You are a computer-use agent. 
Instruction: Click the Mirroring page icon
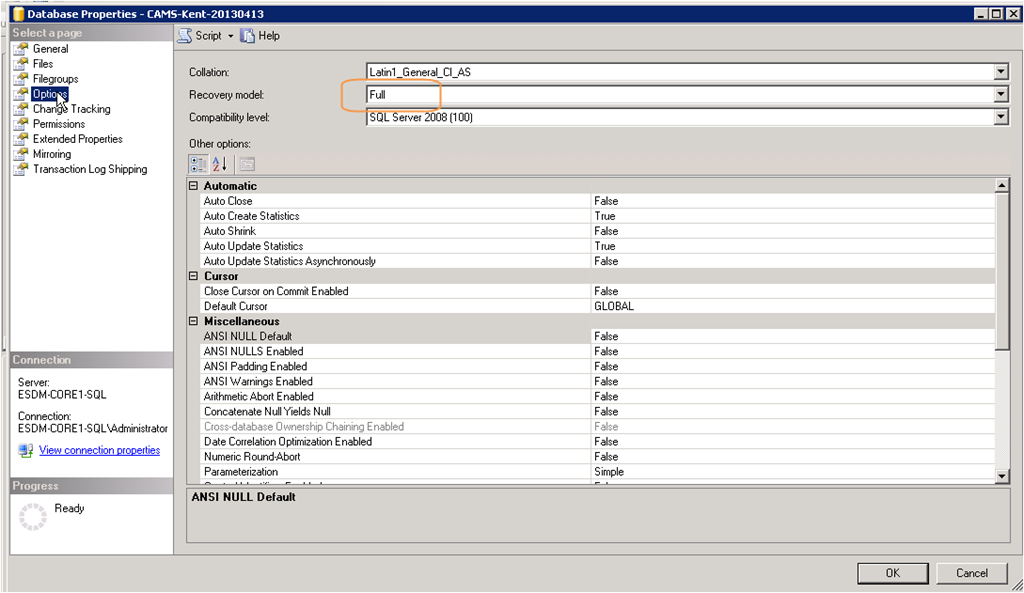tap(20, 154)
